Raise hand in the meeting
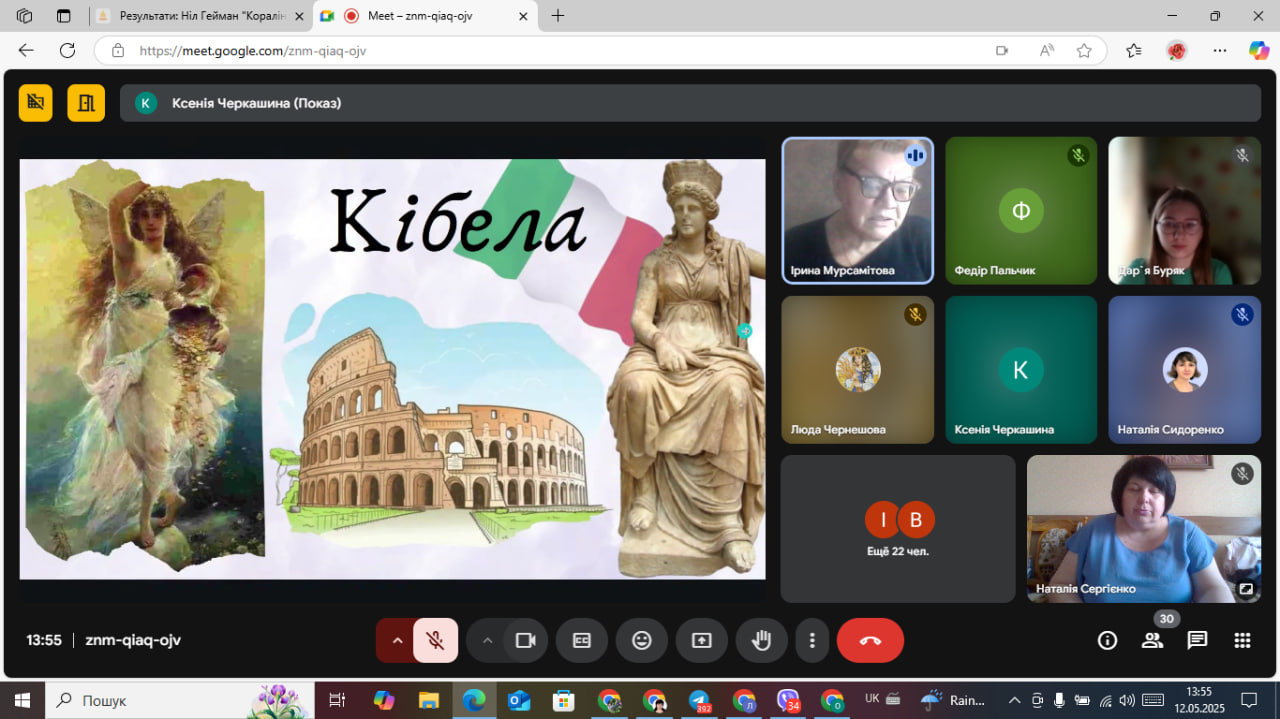 click(x=762, y=640)
